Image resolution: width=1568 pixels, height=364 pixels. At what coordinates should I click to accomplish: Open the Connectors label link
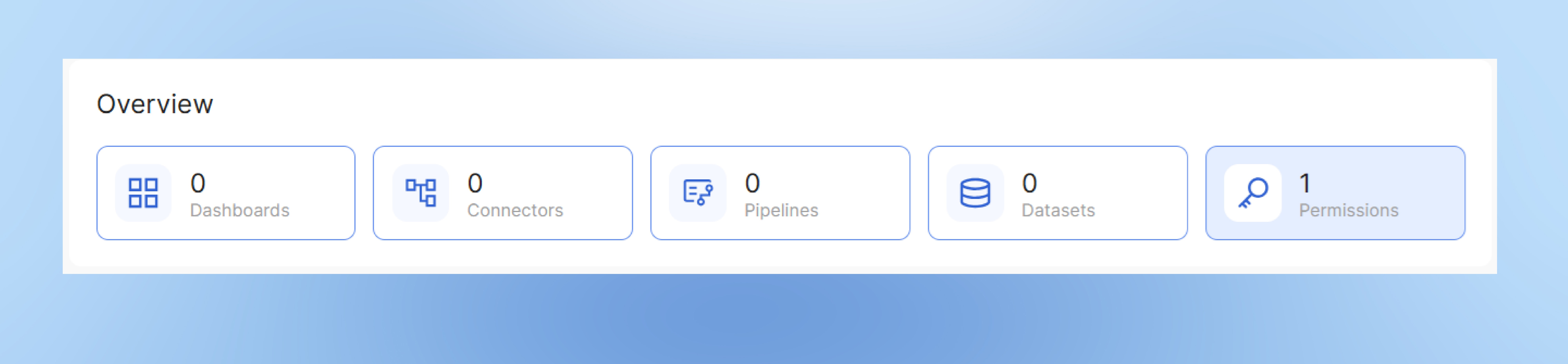coord(515,210)
